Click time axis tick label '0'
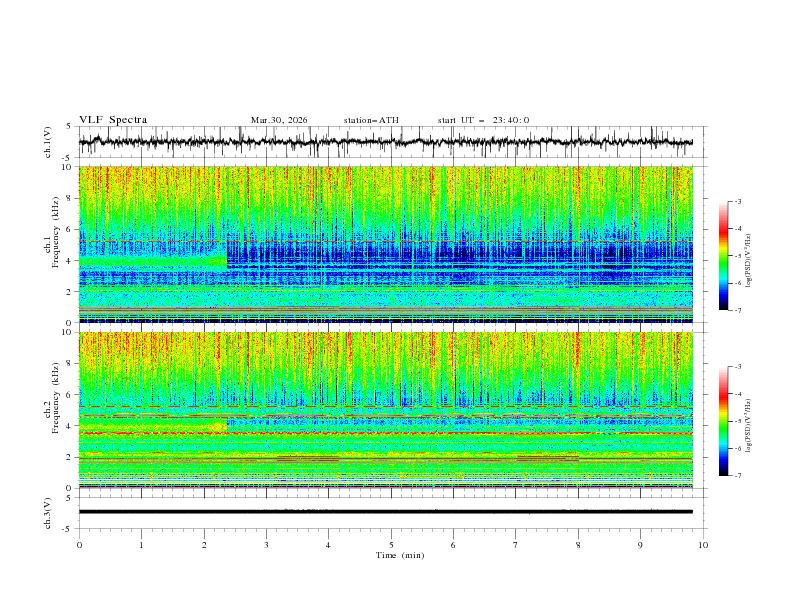 coord(79,545)
